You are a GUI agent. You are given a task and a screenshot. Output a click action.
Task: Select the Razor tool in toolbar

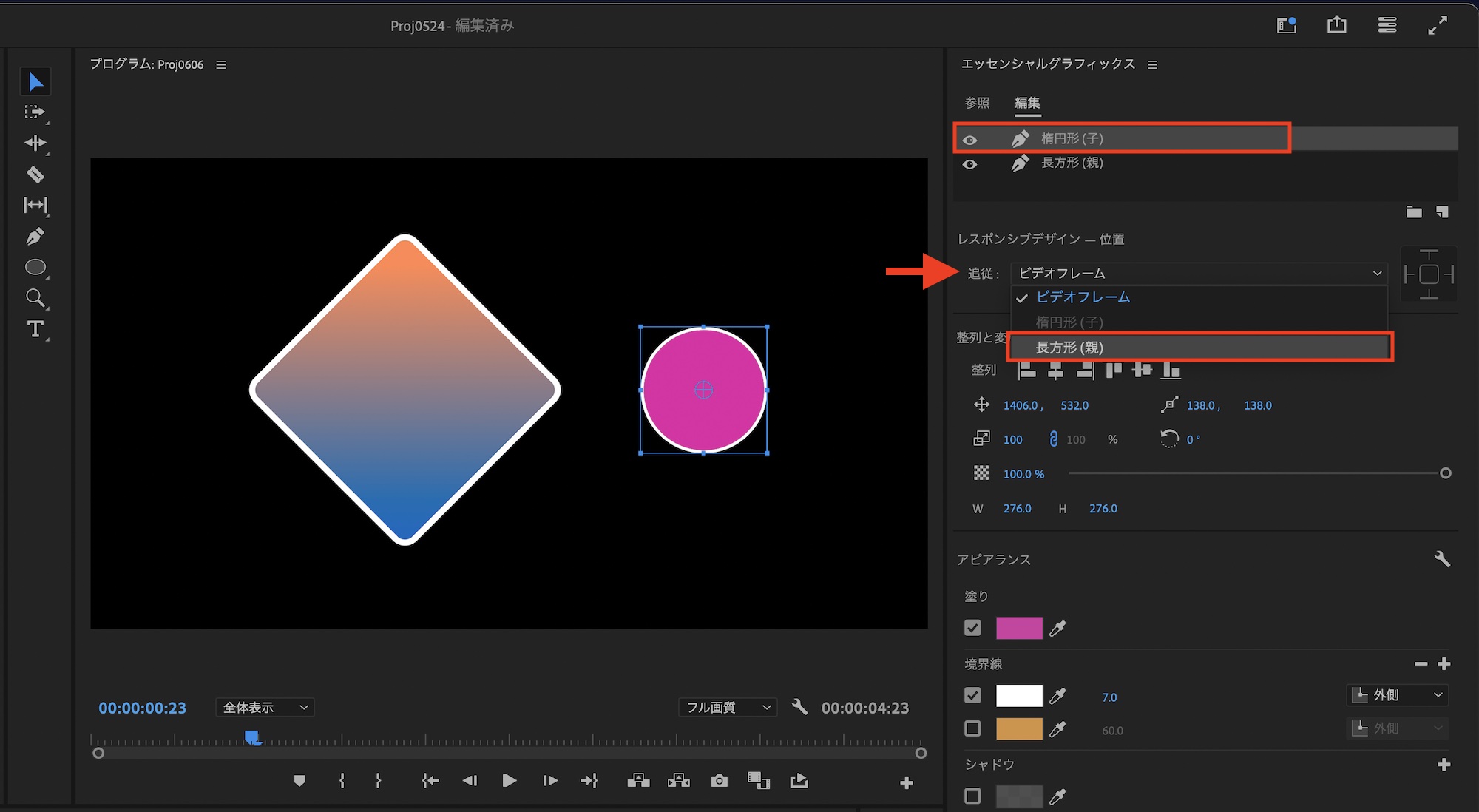pyautogui.click(x=35, y=175)
